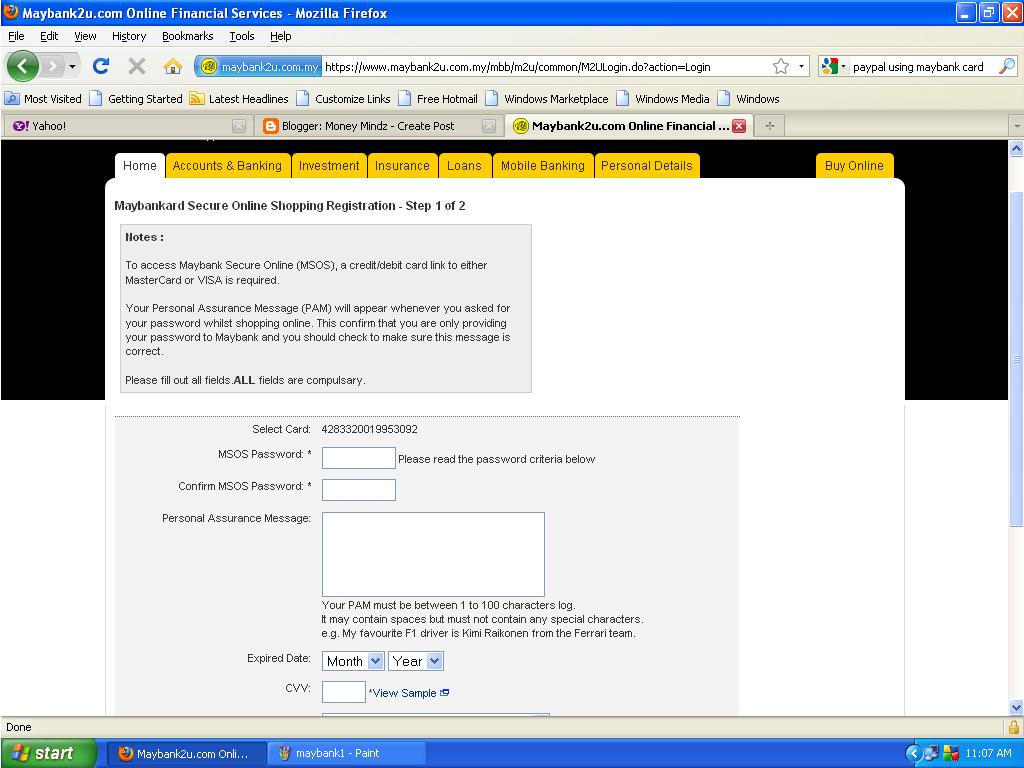
Task: Click the Windows Security shield tray icon
Action: point(950,753)
